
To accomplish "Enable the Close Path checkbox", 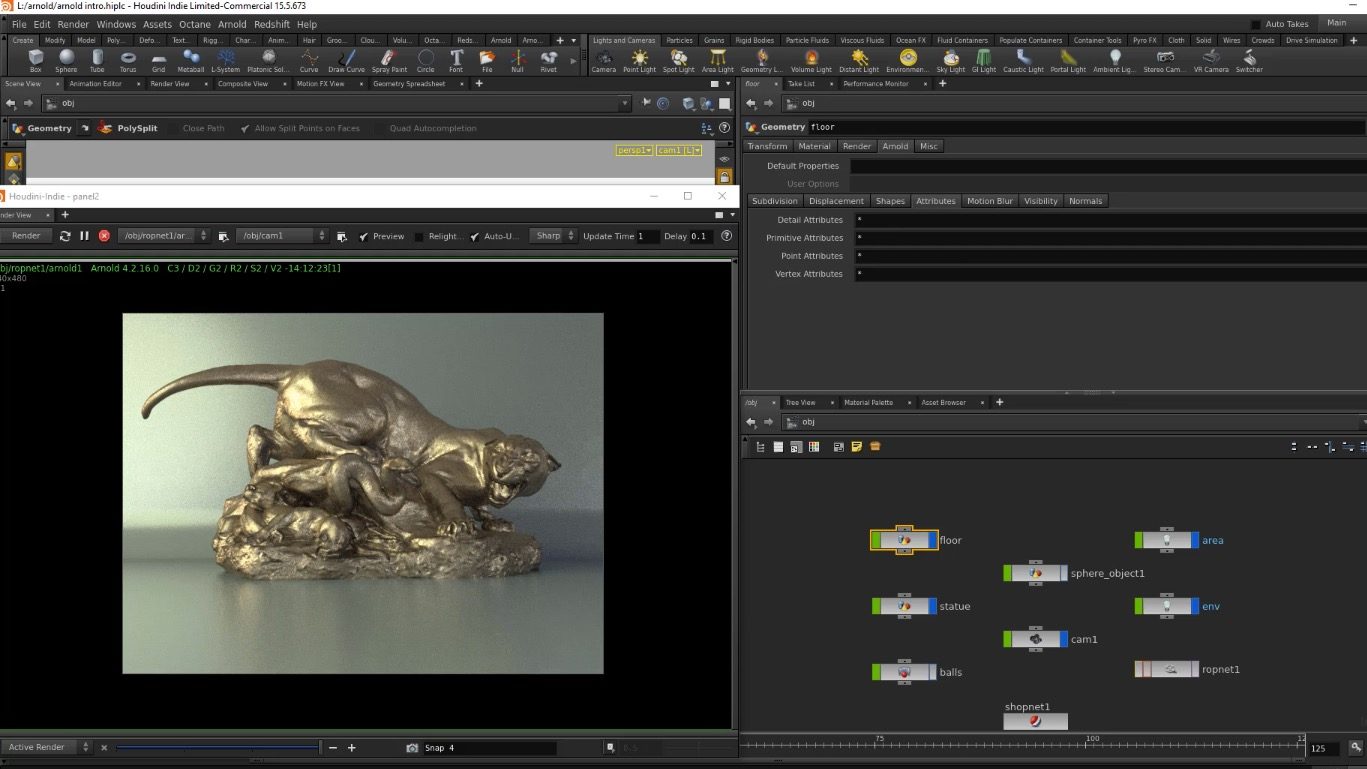I will pos(173,128).
